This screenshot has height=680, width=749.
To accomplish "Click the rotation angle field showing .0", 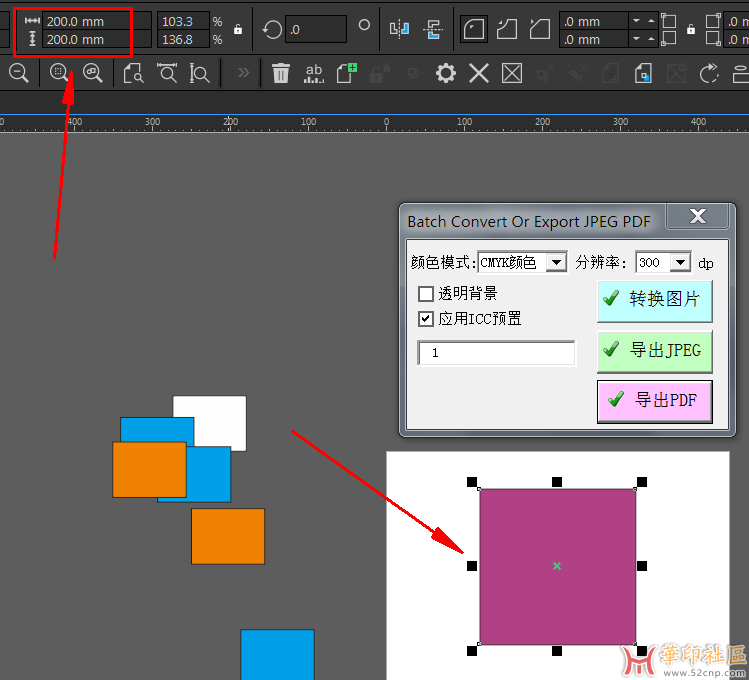I will pos(316,30).
